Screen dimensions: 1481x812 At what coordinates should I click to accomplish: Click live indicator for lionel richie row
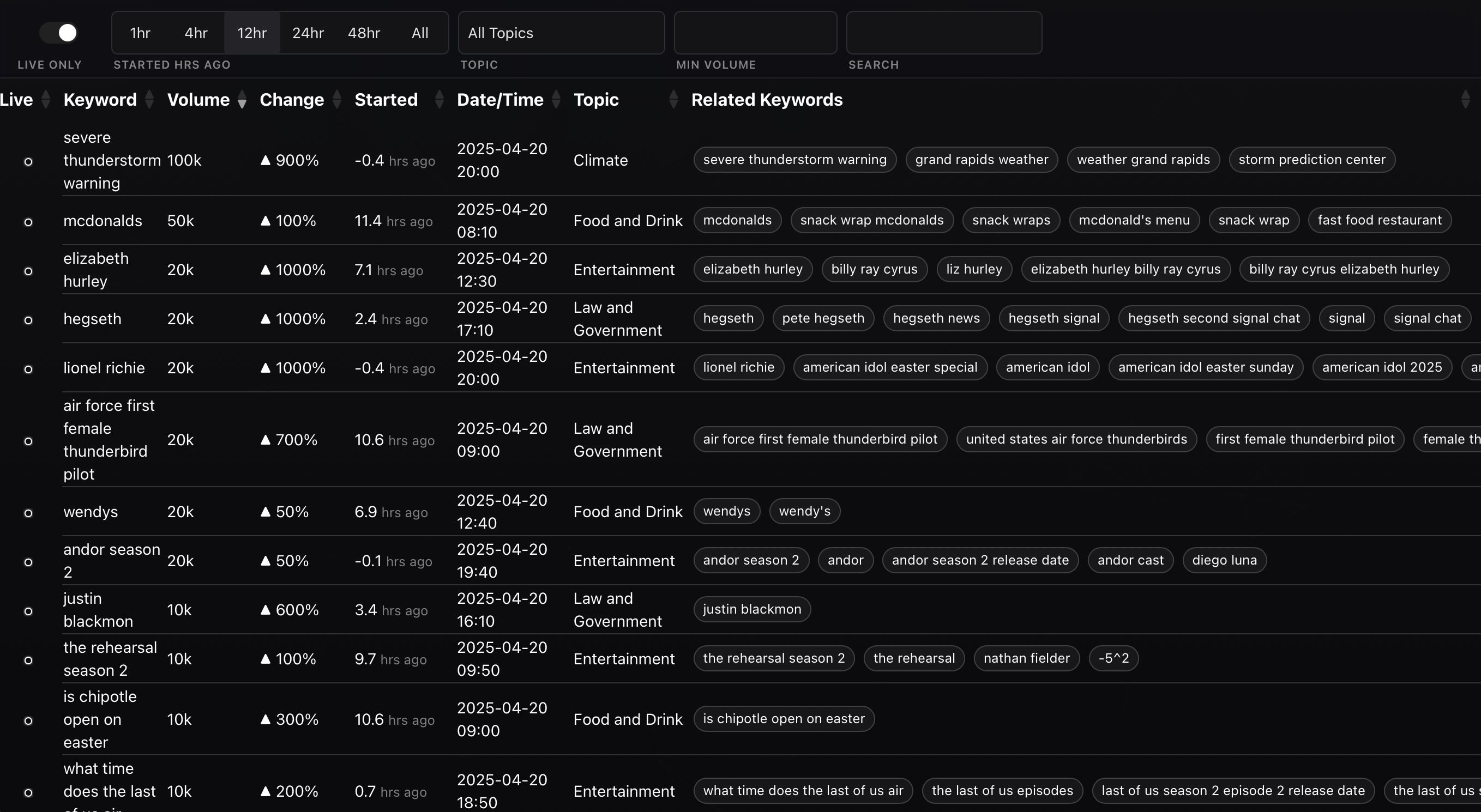coord(28,369)
